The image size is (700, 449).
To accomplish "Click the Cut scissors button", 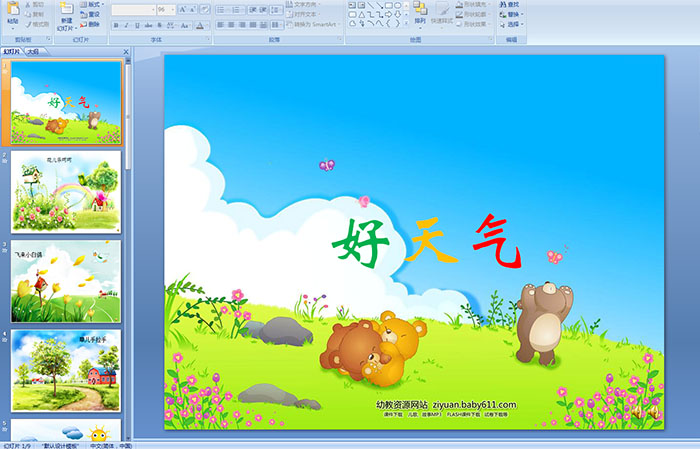I will click(x=35, y=4).
